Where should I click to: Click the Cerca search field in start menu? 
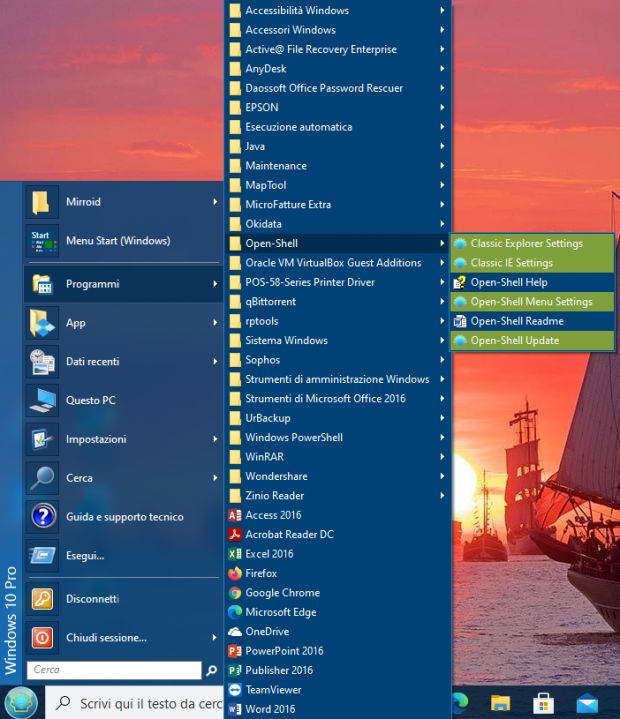[114, 670]
